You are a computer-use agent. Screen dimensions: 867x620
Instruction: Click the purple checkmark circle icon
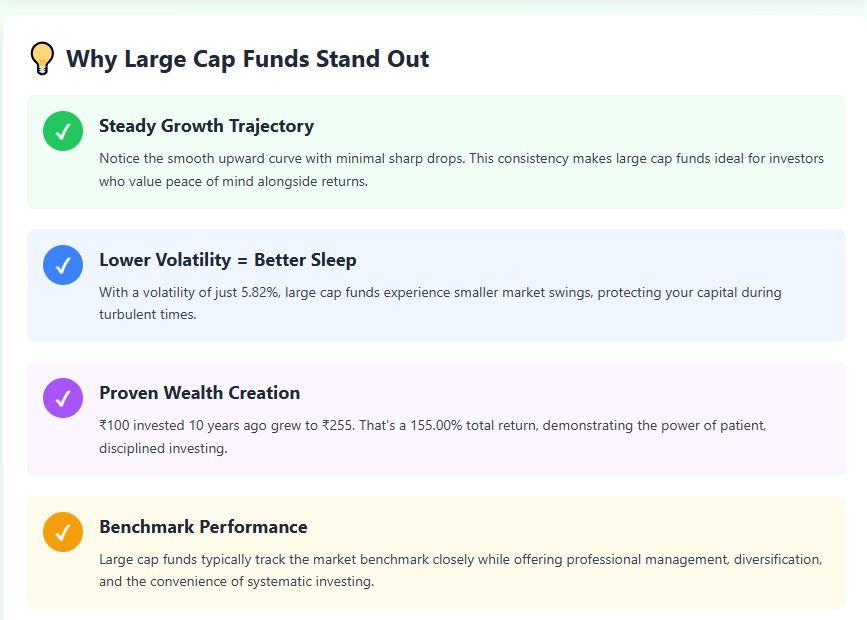pos(63,398)
